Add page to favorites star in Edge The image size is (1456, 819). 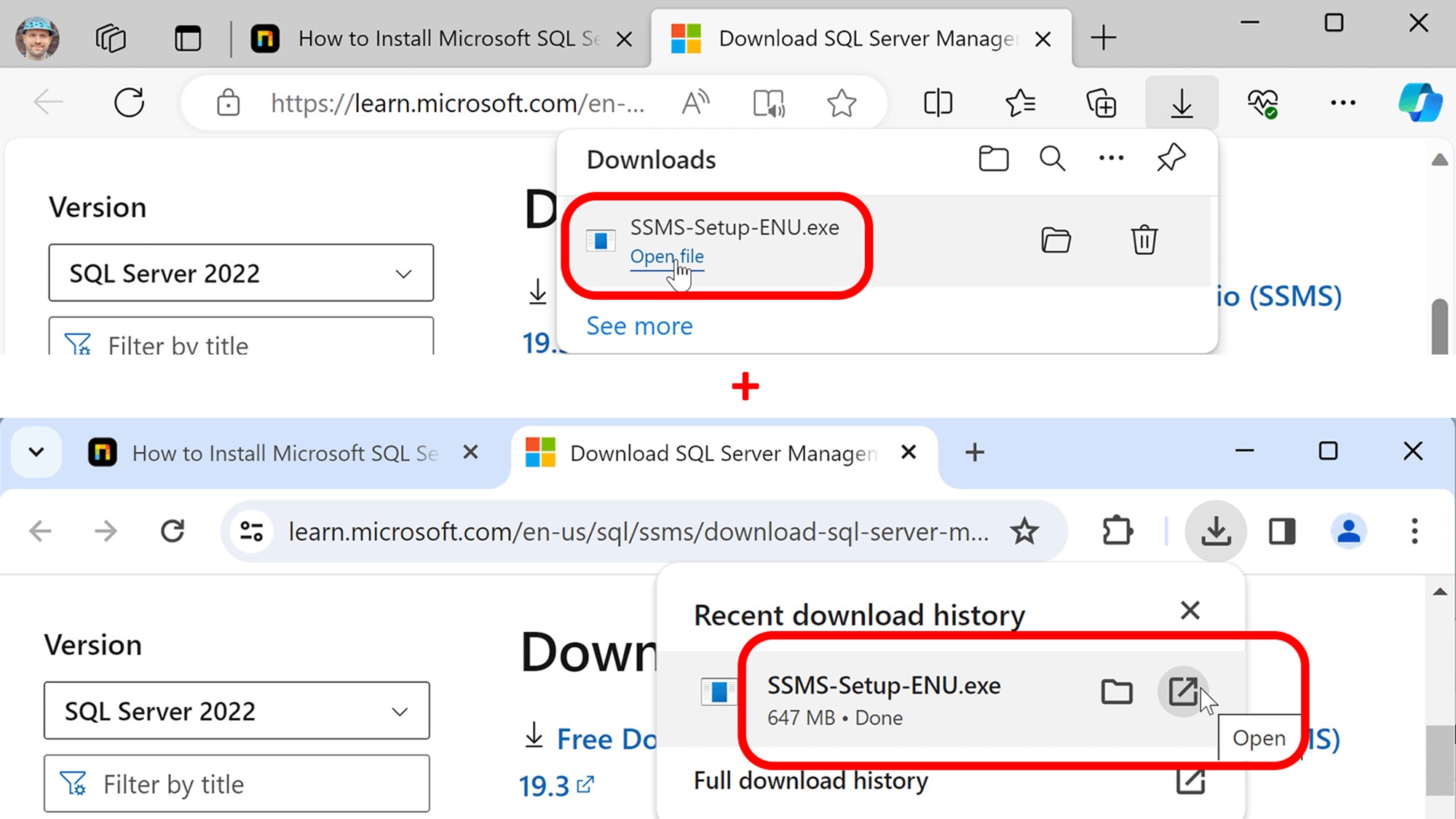click(842, 103)
